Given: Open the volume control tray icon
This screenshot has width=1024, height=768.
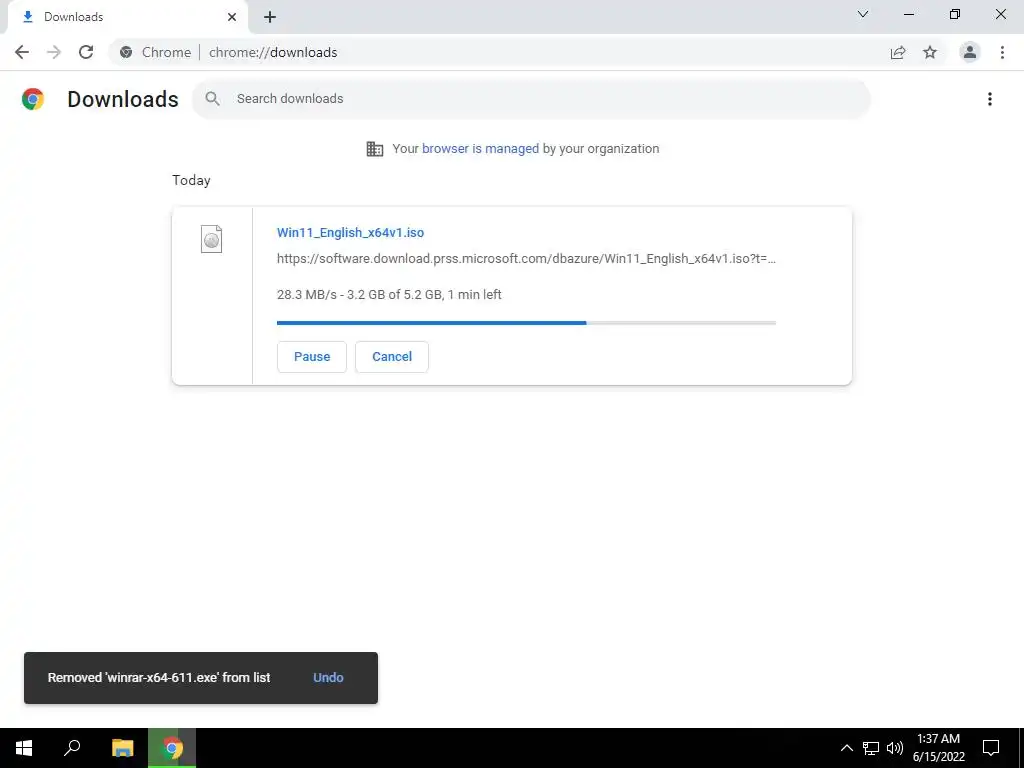Looking at the screenshot, I should [x=895, y=748].
